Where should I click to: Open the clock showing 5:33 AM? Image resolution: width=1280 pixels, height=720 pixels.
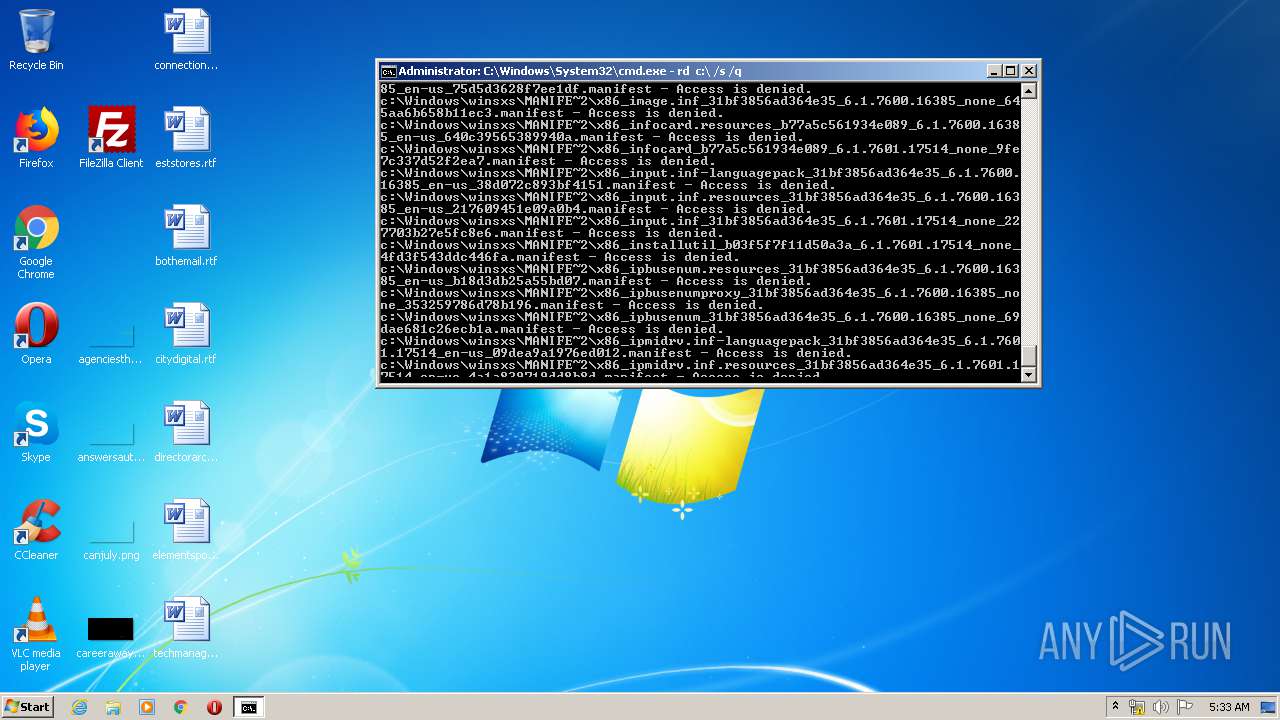coord(1229,707)
